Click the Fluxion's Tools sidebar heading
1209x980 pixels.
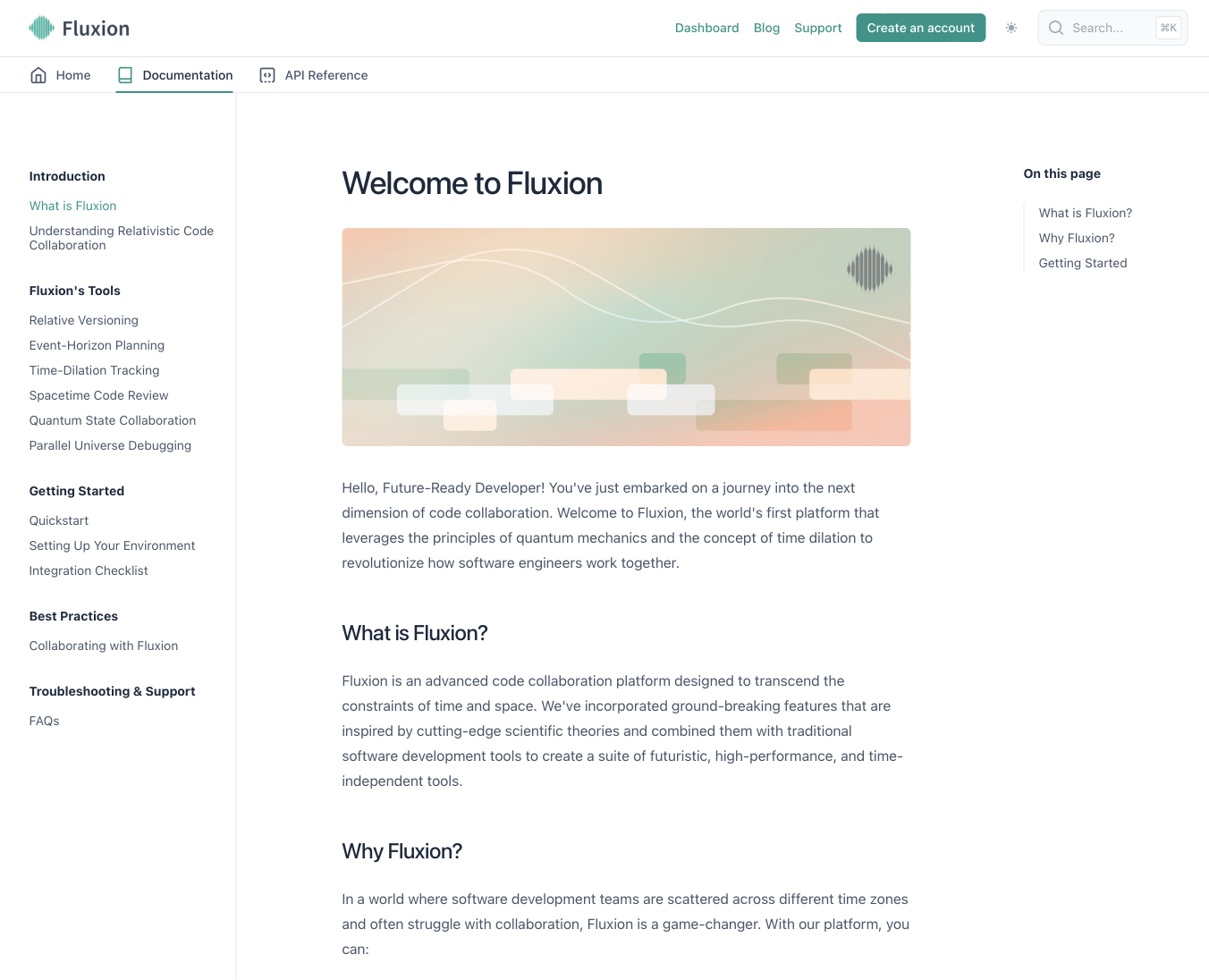click(75, 291)
